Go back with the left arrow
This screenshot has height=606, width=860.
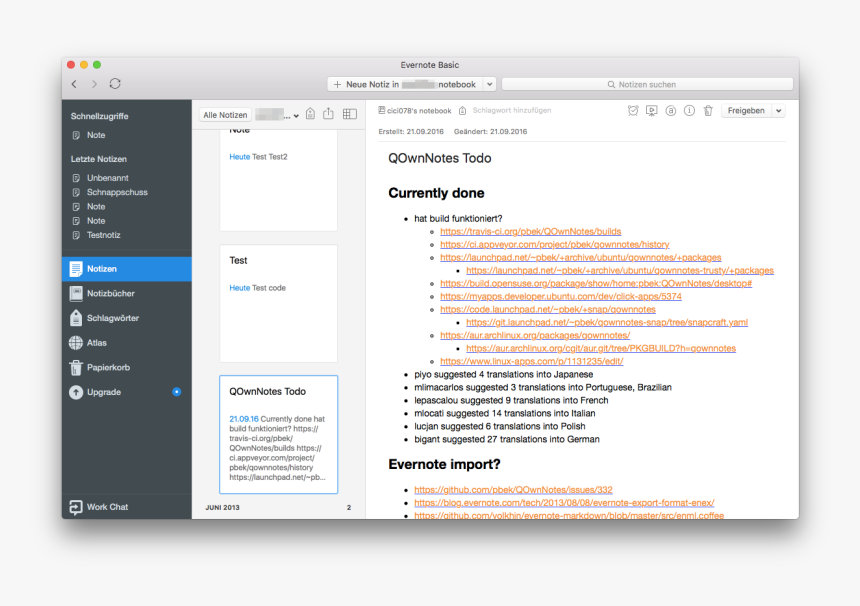click(73, 84)
